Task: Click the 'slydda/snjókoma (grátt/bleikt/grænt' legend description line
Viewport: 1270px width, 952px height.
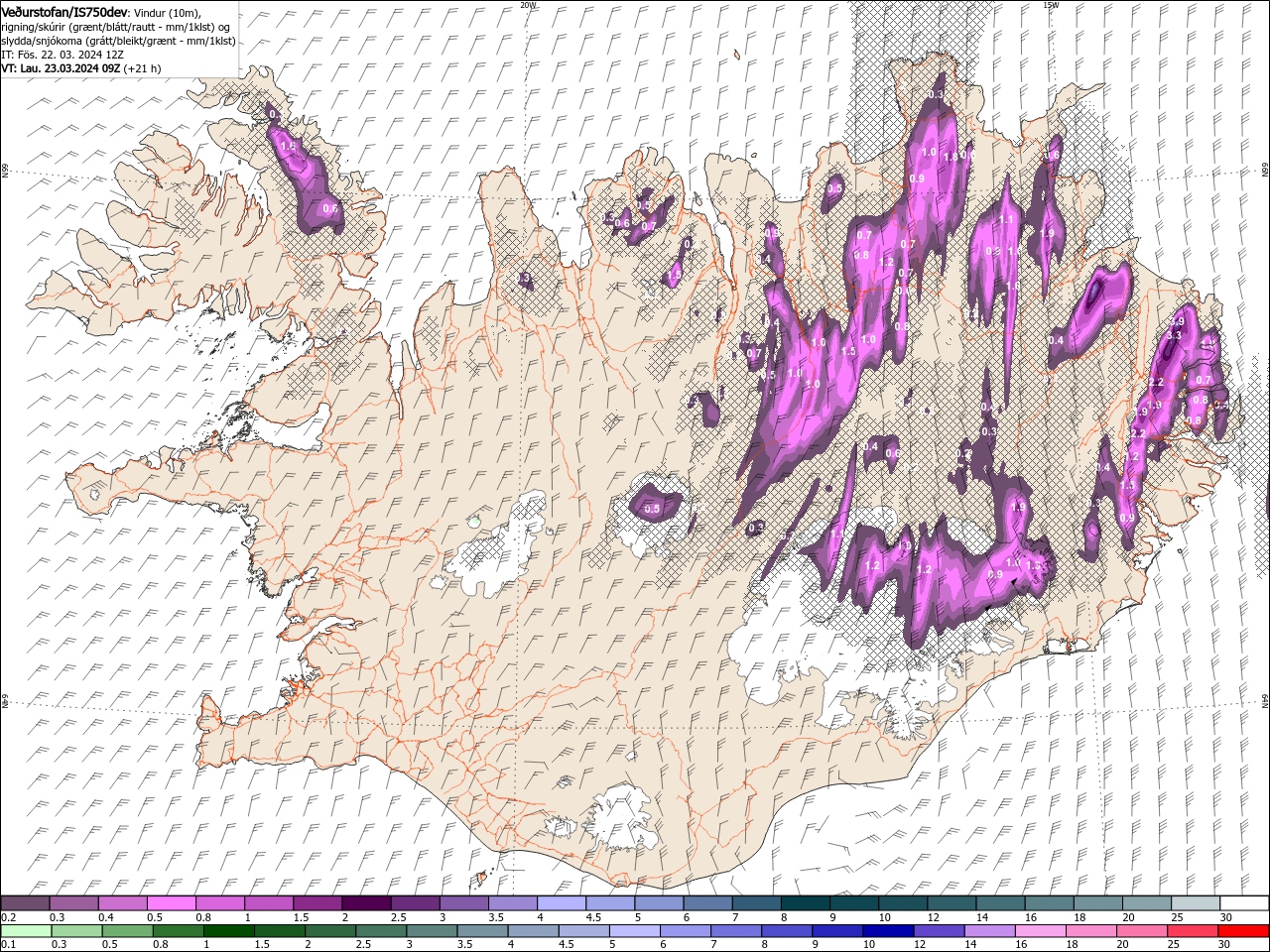Action: coord(118,41)
